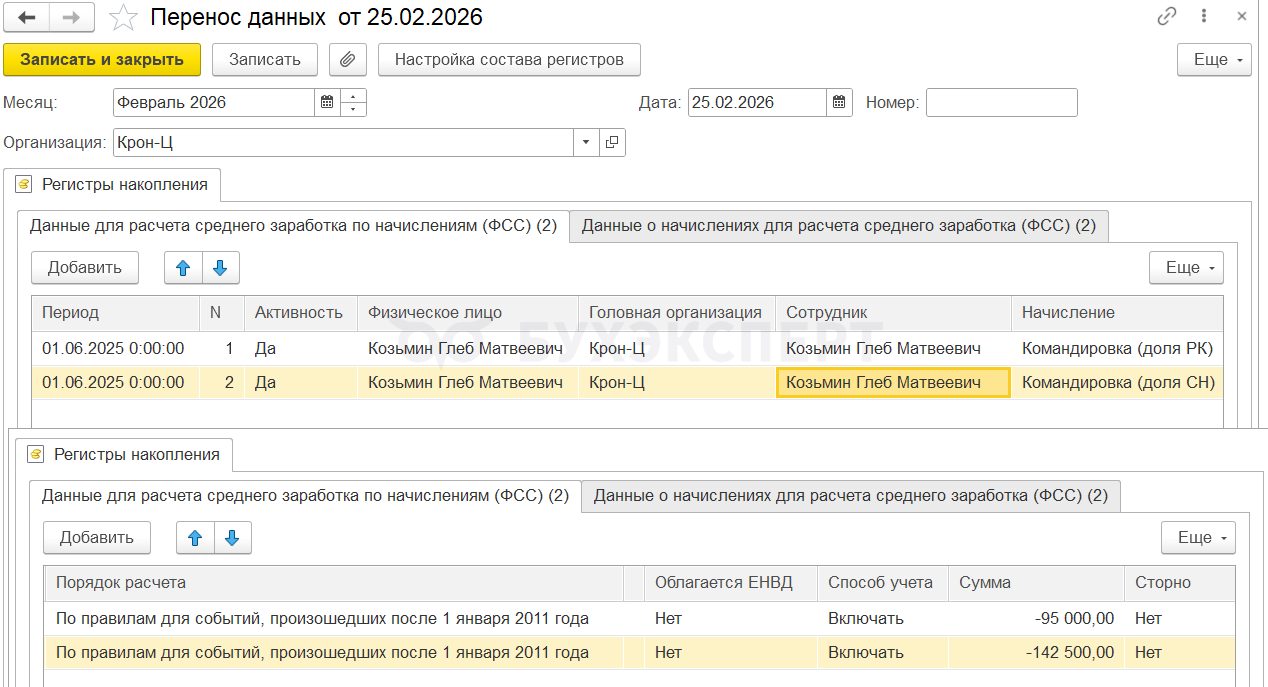1268x687 pixels.
Task: Click into the Номер input field
Action: coord(1001,102)
